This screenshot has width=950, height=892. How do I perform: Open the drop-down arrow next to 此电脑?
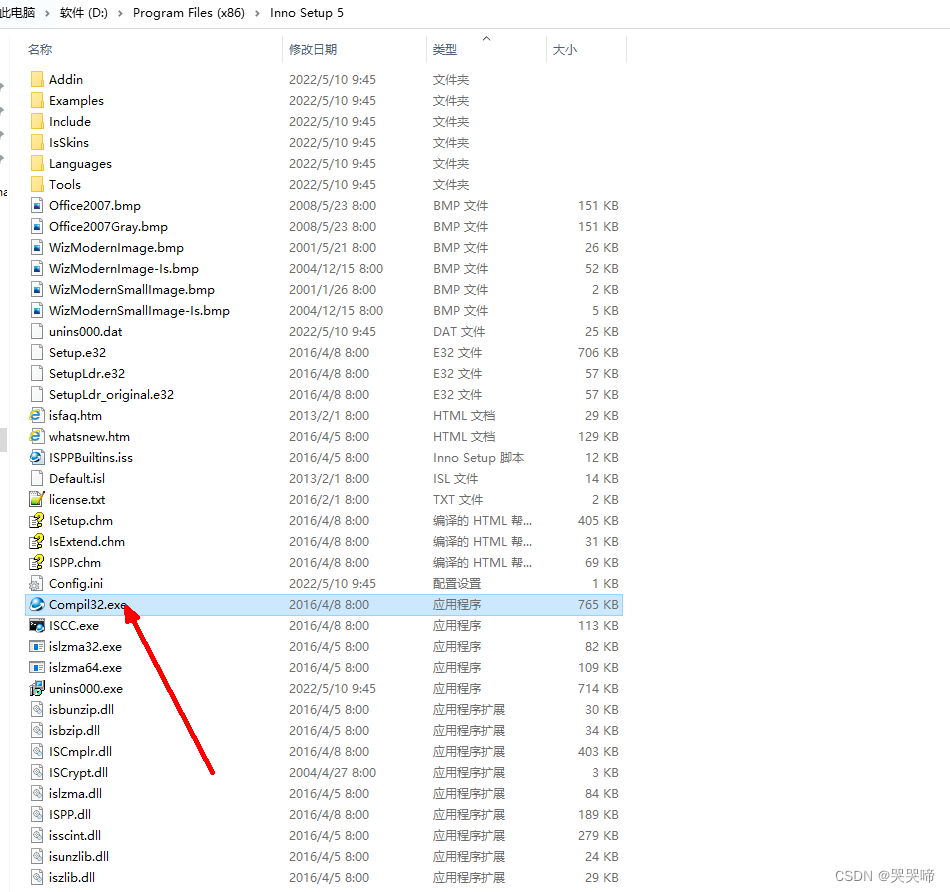(49, 13)
